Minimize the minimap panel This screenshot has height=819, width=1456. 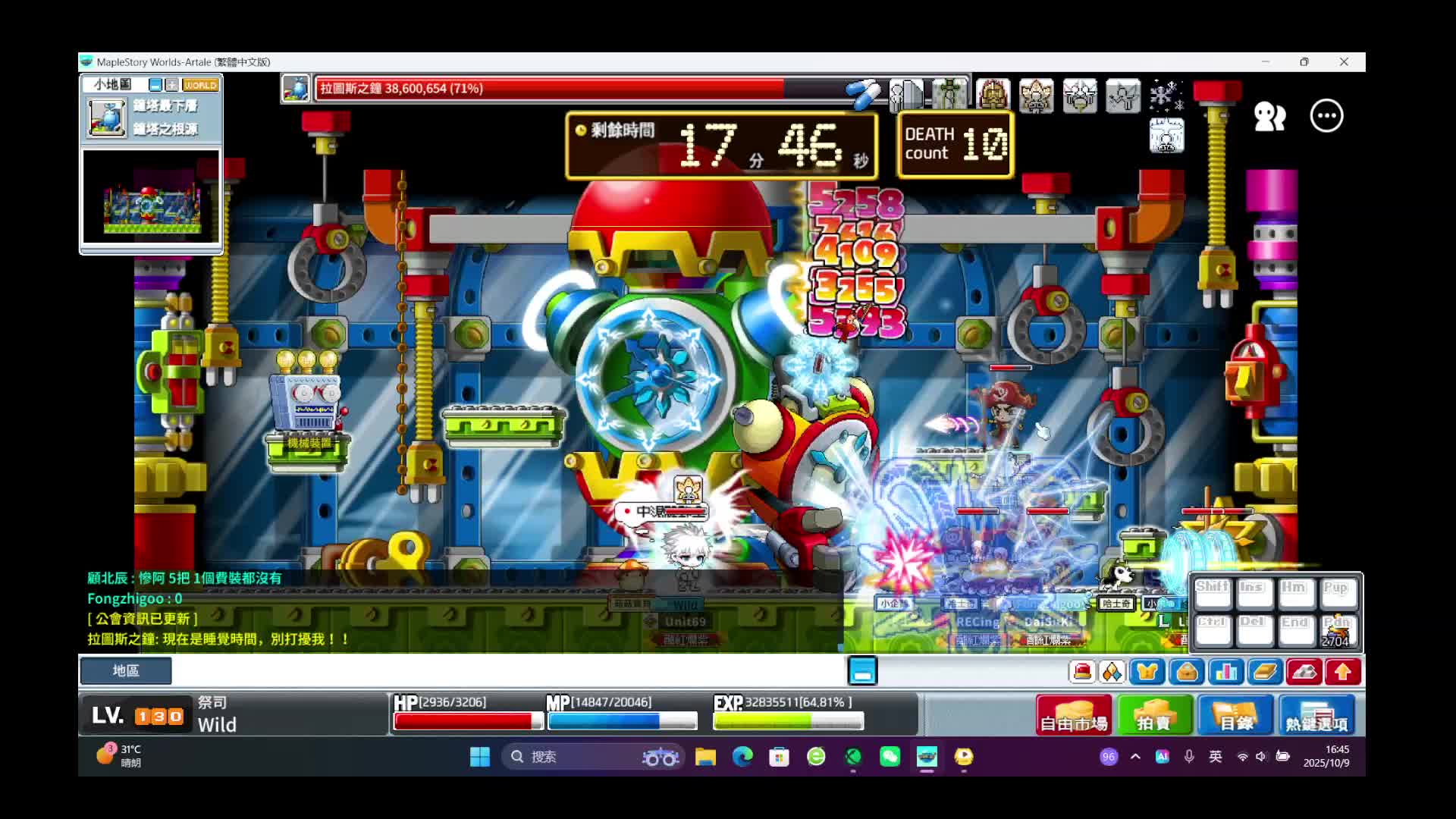tap(155, 85)
